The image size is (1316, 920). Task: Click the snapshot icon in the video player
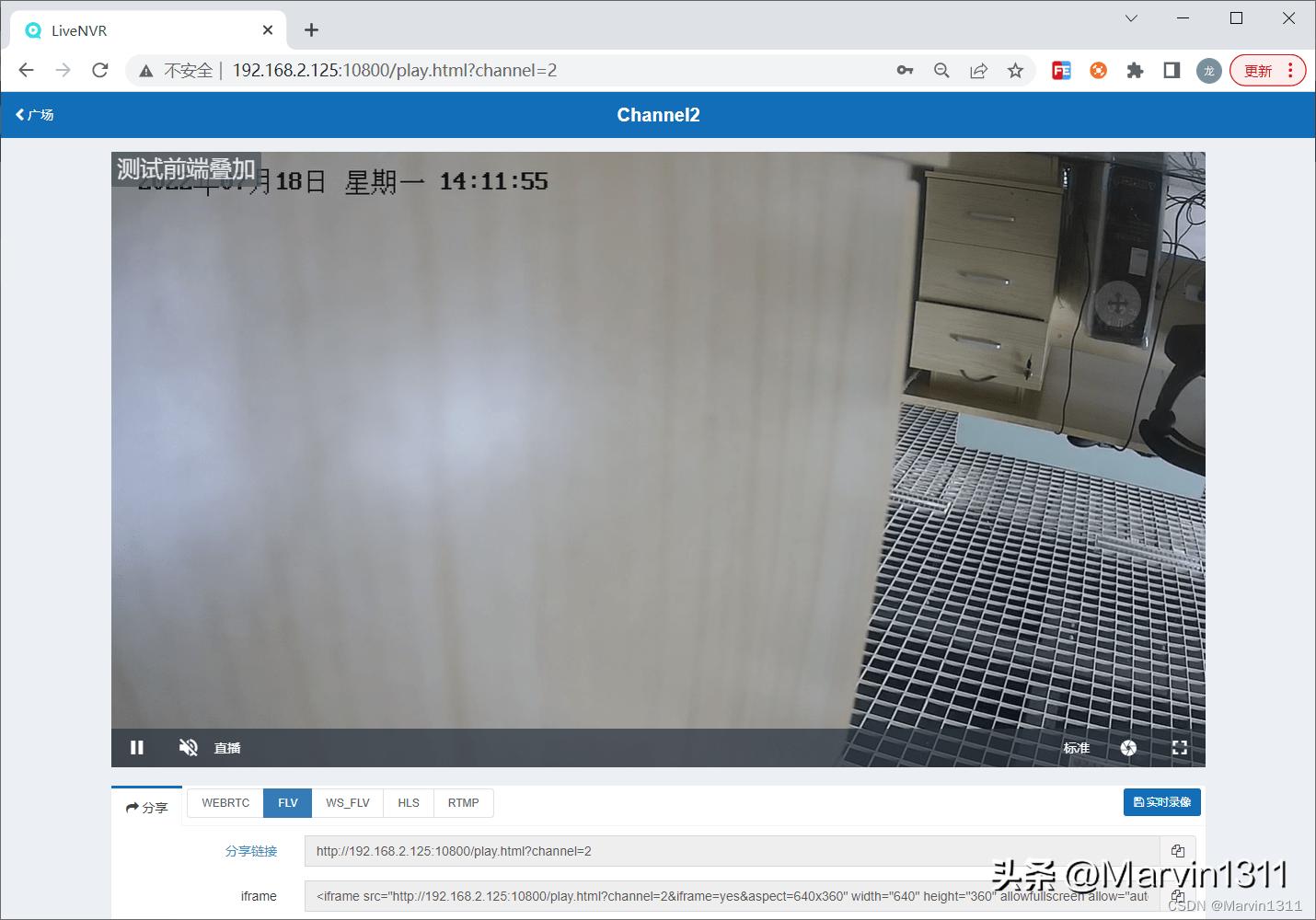pyautogui.click(x=1128, y=747)
